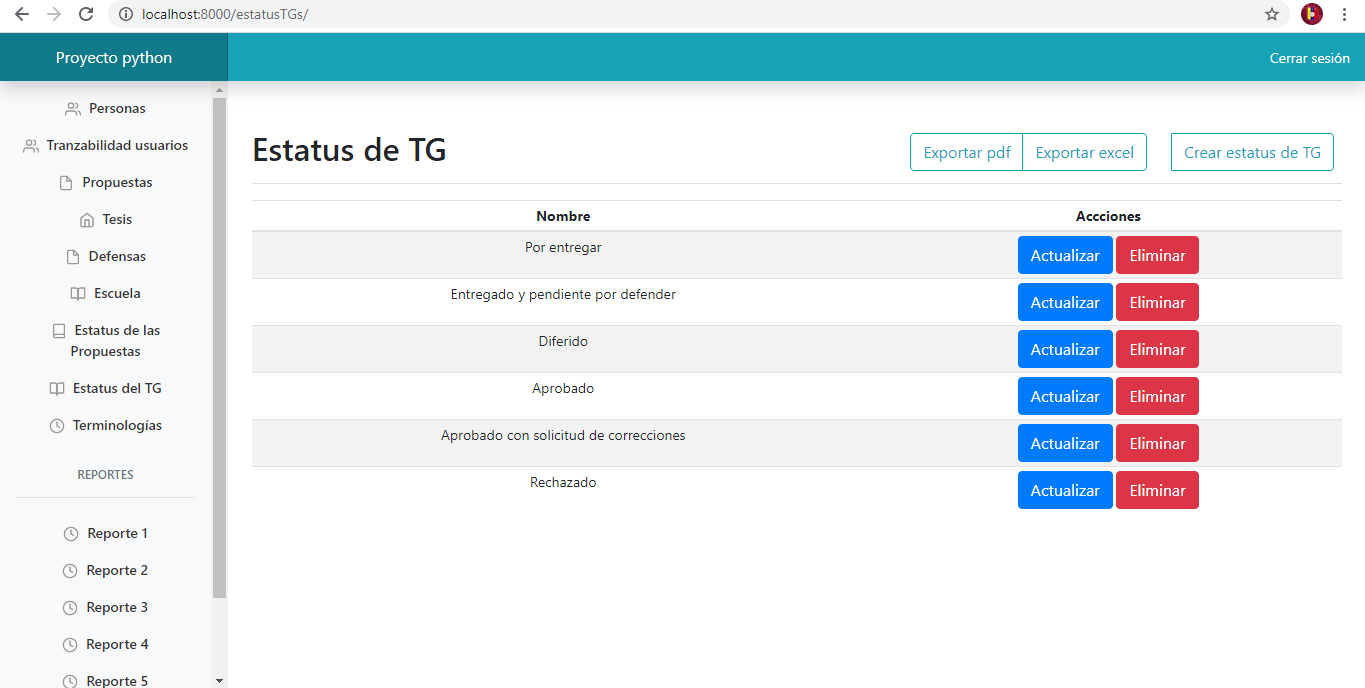
Task: Click the sidebar scrollbar down arrow
Action: pos(219,680)
